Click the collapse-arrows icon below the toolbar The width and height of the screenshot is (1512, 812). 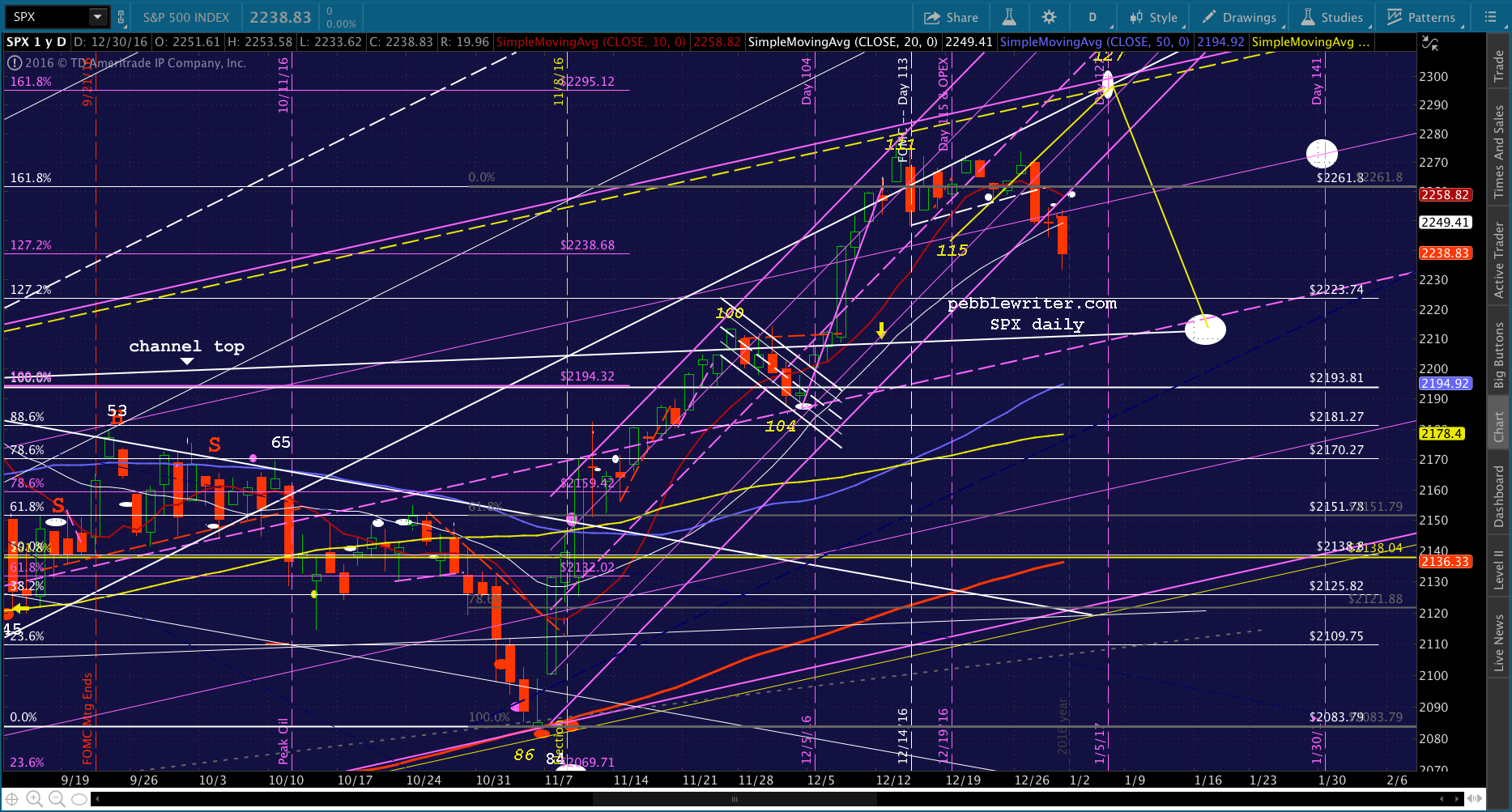click(1430, 43)
